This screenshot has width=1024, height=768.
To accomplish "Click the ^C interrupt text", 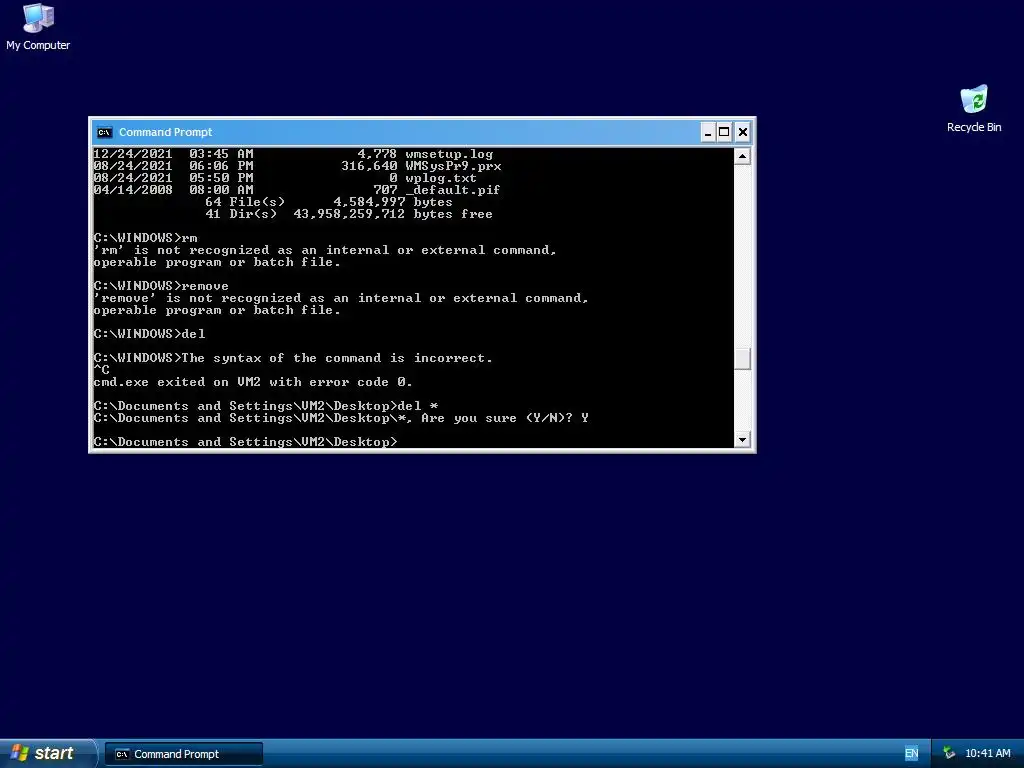I will pos(101,370).
